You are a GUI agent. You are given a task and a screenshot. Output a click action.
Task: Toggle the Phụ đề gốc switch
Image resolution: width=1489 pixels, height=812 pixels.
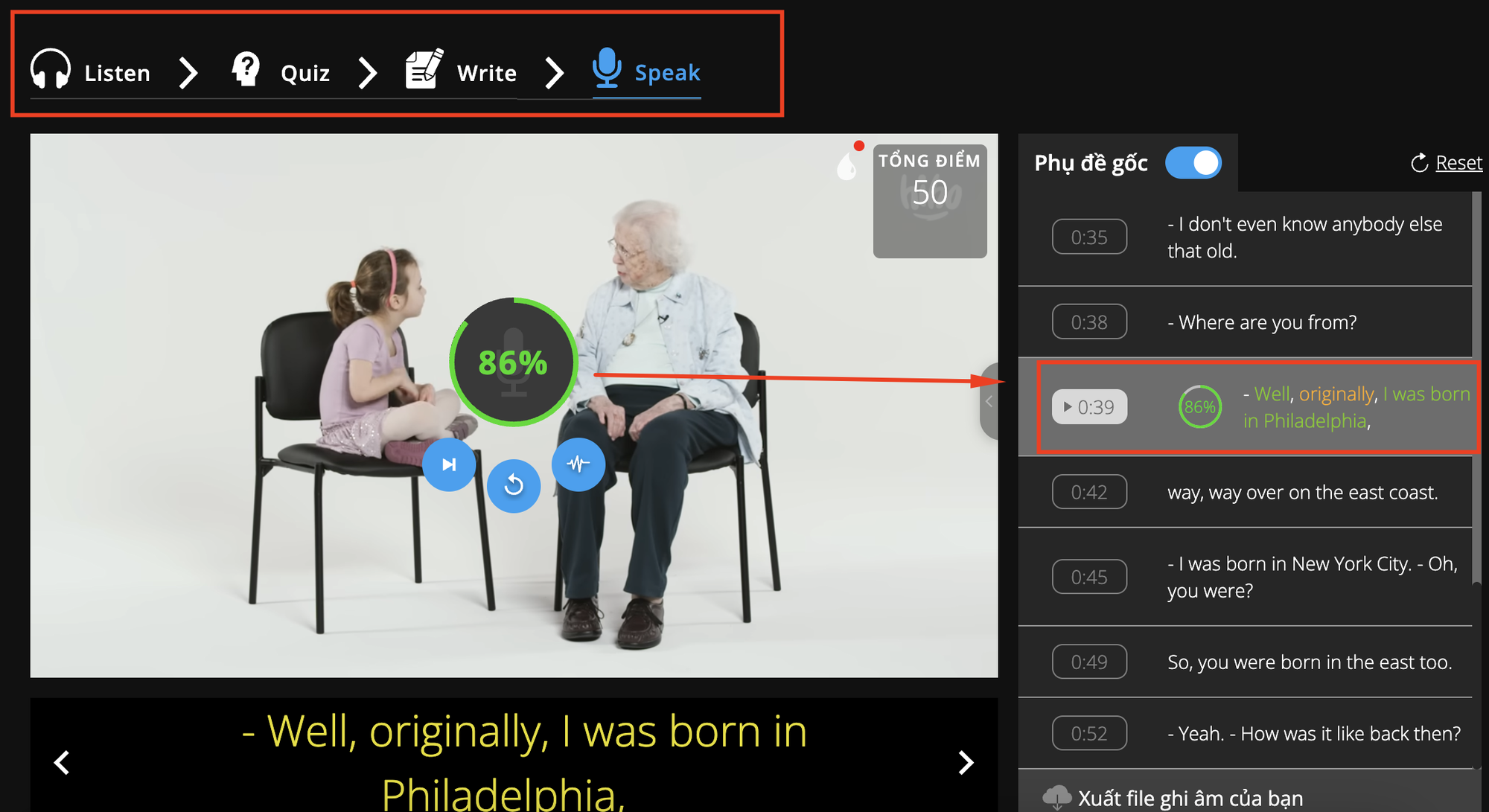(x=1193, y=163)
